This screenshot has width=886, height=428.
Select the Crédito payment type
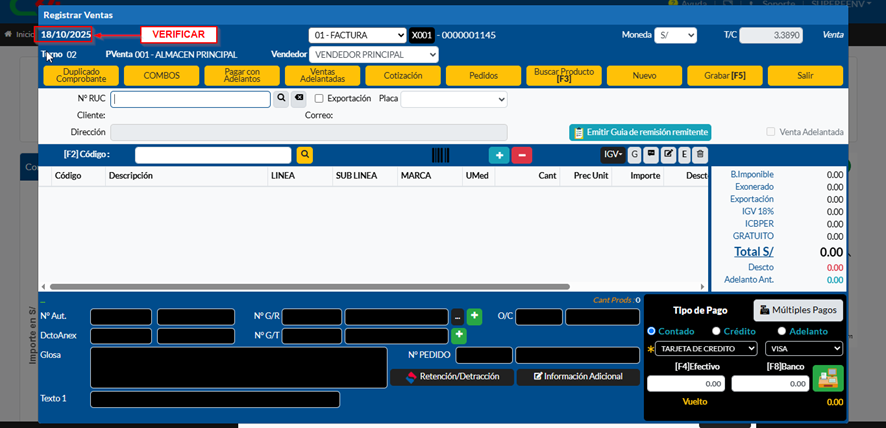[716, 331]
